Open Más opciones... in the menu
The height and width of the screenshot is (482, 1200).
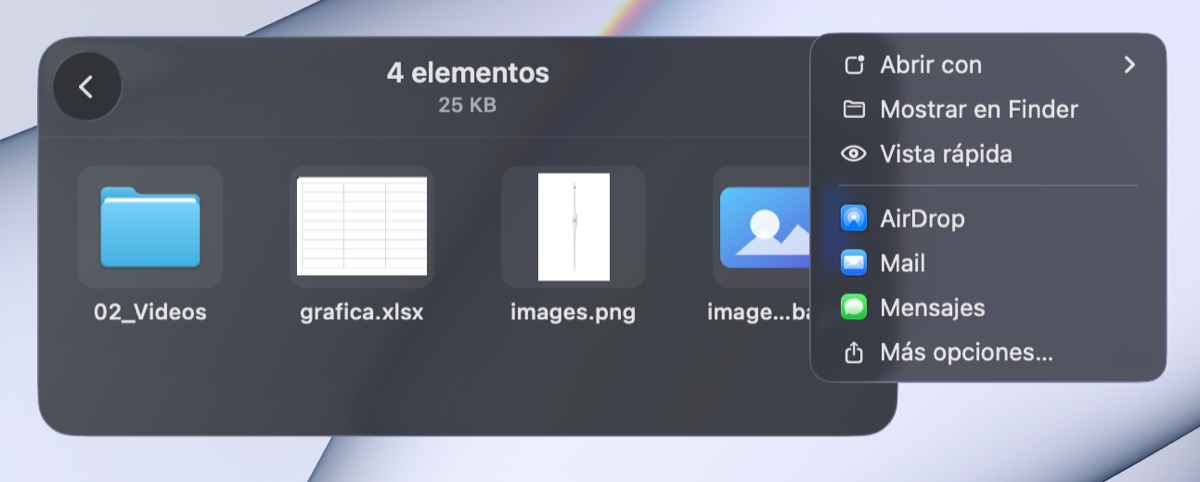tap(988, 352)
